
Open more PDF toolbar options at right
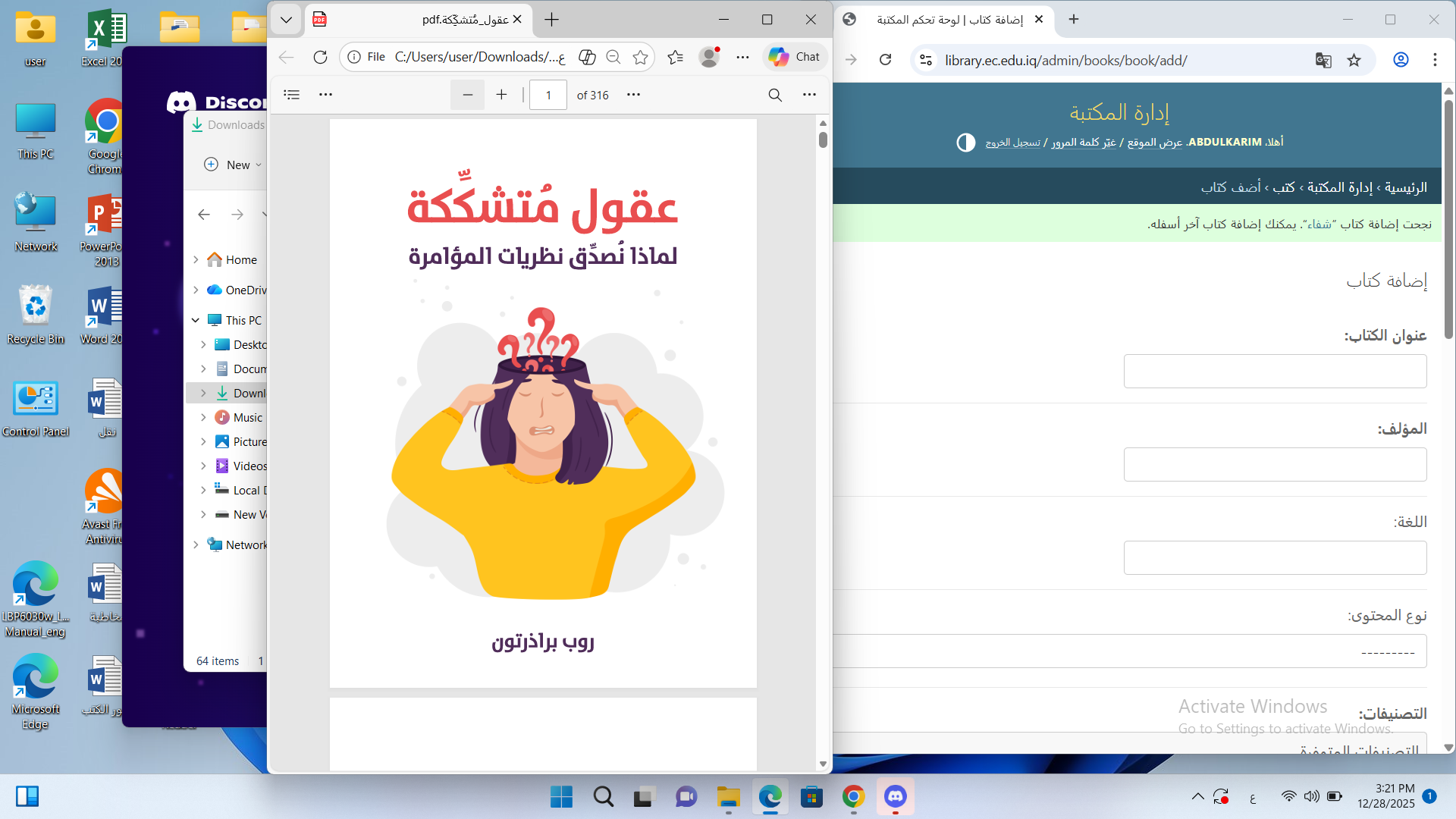tap(809, 95)
